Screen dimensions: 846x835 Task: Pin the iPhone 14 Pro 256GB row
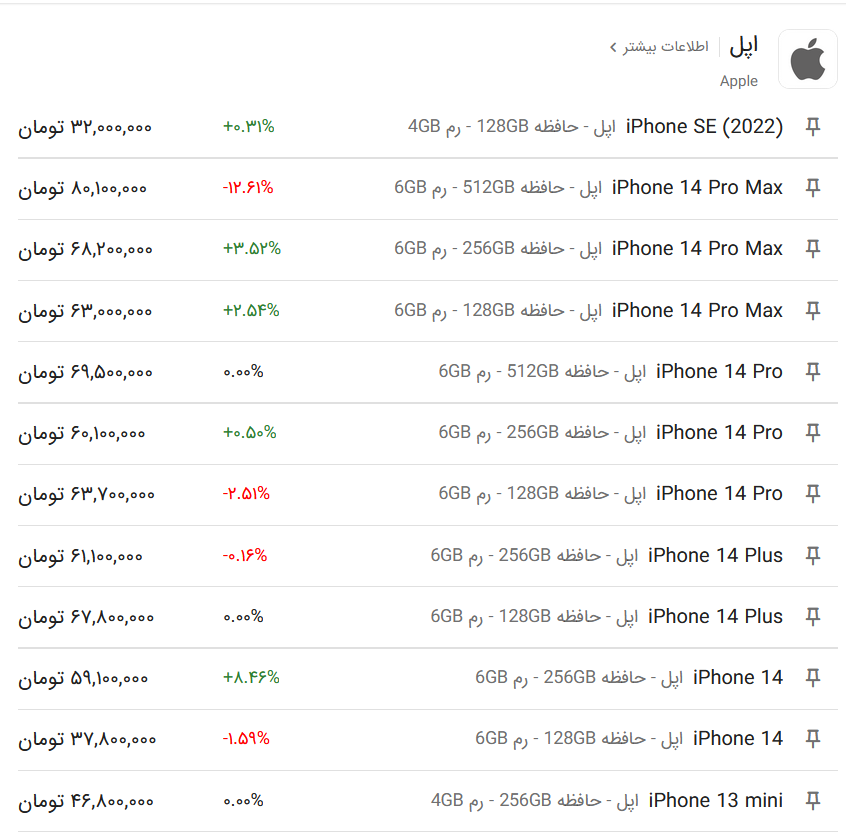pos(813,433)
